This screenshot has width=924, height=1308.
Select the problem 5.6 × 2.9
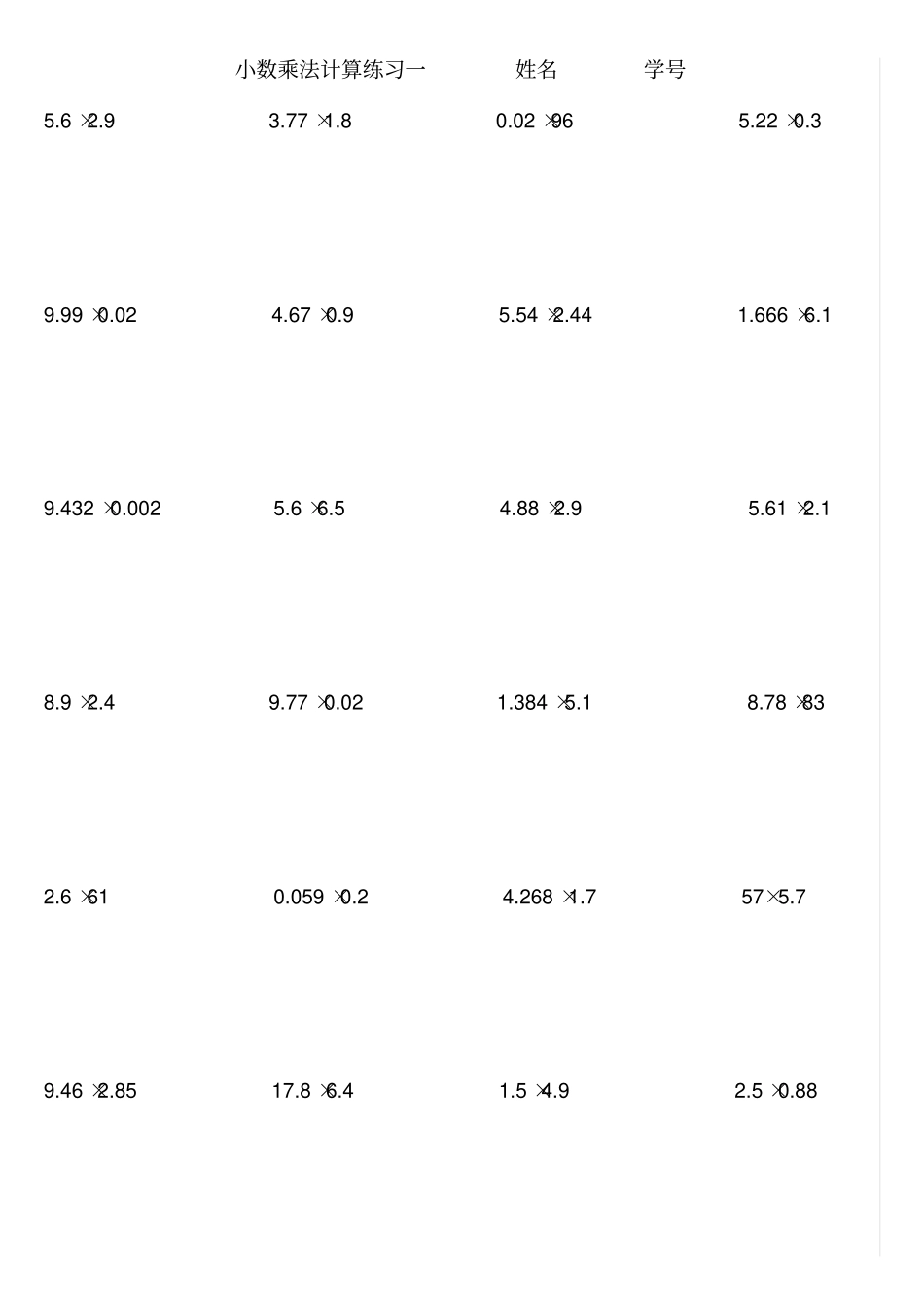click(79, 122)
